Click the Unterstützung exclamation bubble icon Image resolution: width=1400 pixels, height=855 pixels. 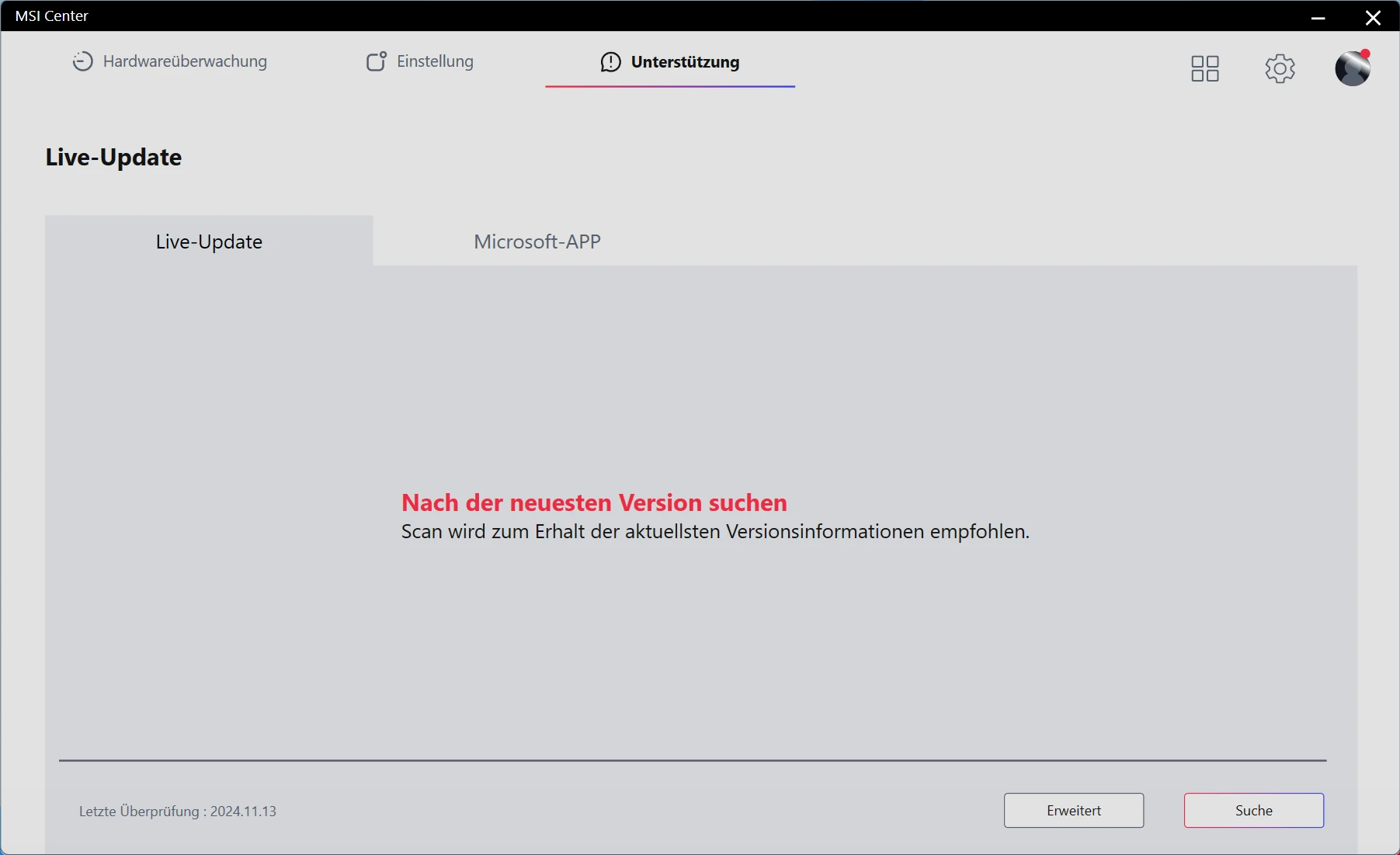coord(611,62)
